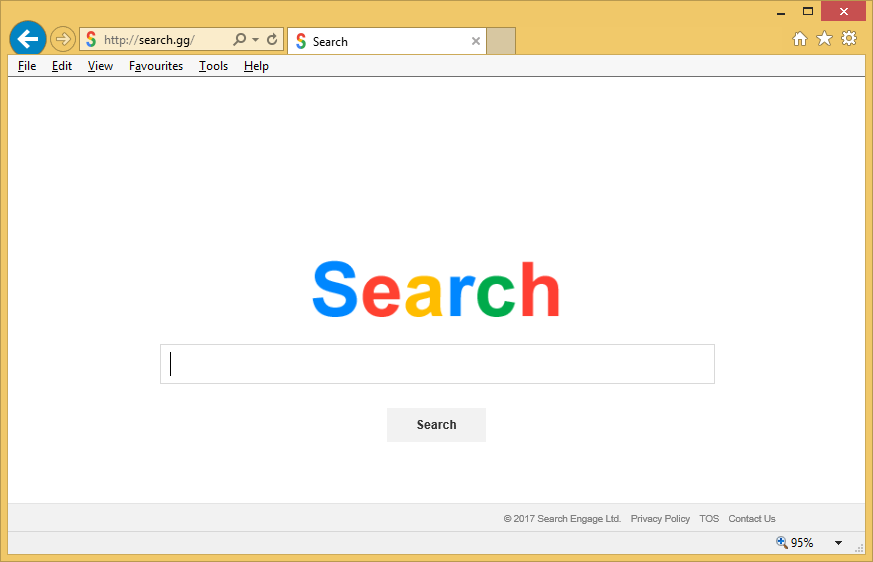The image size is (873, 562).
Task: Open Favourites star icon
Action: tap(824, 39)
